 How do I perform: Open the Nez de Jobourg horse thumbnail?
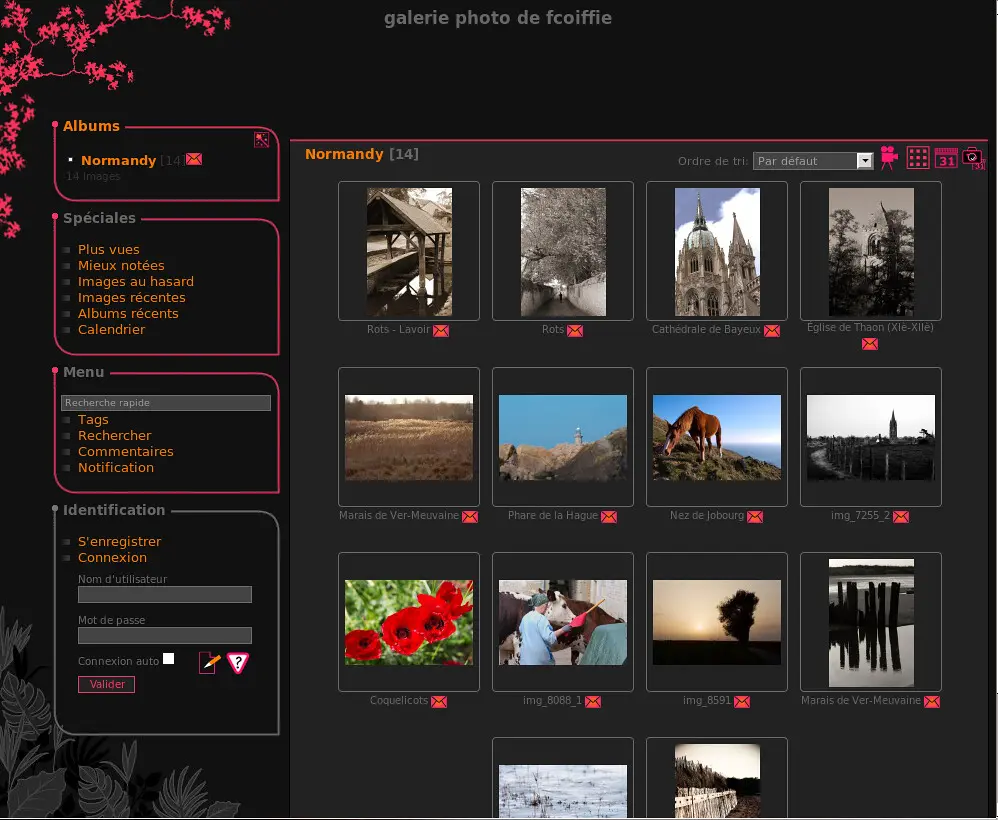click(x=717, y=437)
